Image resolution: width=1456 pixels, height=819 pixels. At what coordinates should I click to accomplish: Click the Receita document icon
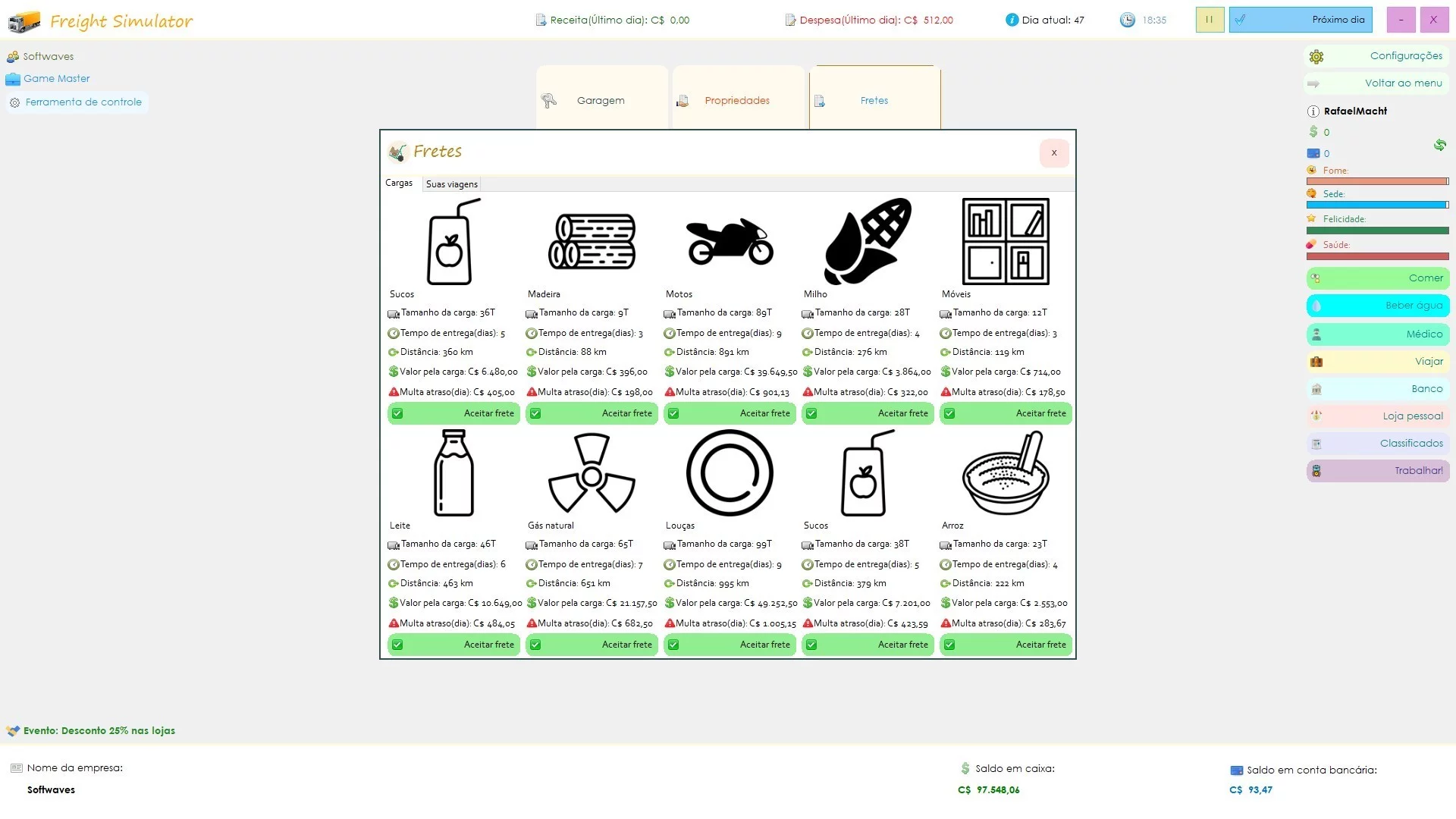[x=541, y=20]
